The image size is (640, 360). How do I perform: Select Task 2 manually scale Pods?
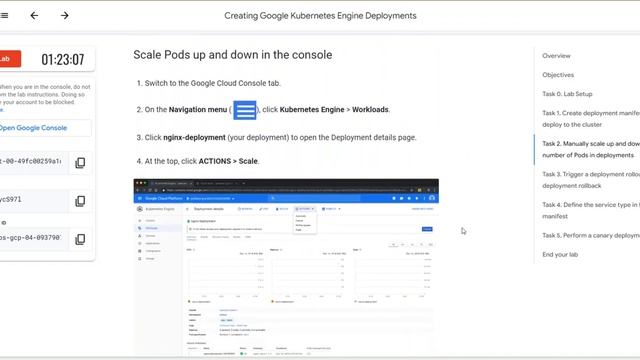591,149
